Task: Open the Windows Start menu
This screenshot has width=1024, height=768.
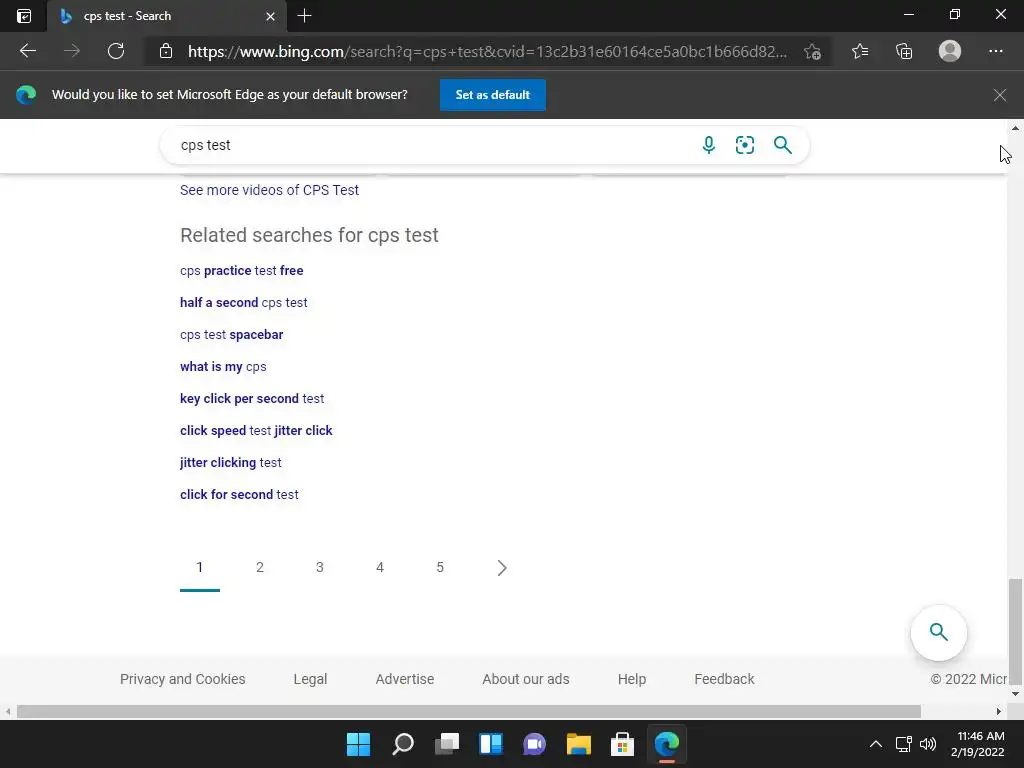Action: [x=358, y=744]
